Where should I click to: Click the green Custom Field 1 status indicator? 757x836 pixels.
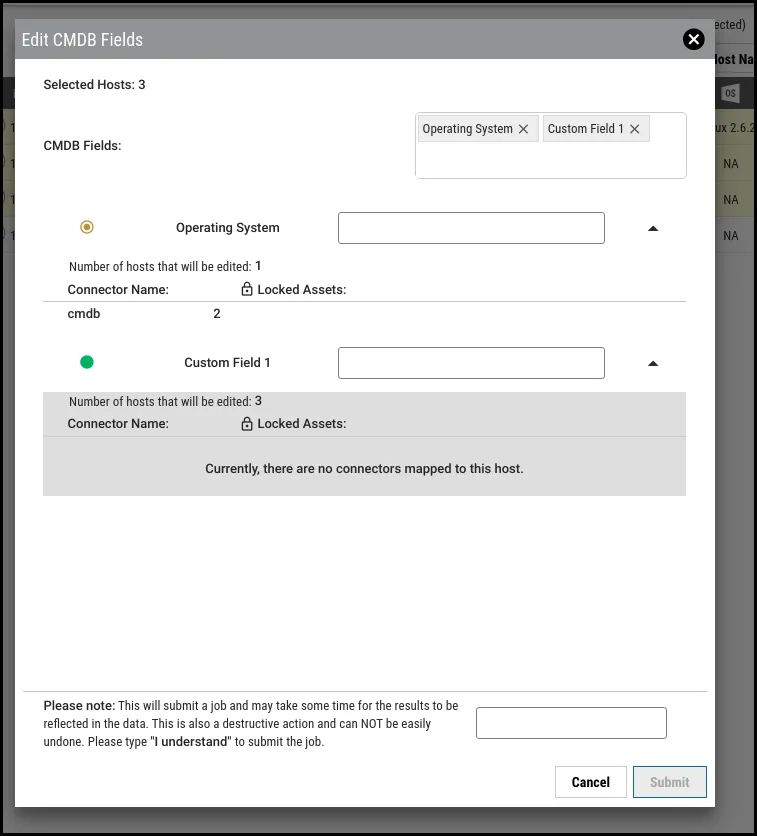click(x=87, y=362)
